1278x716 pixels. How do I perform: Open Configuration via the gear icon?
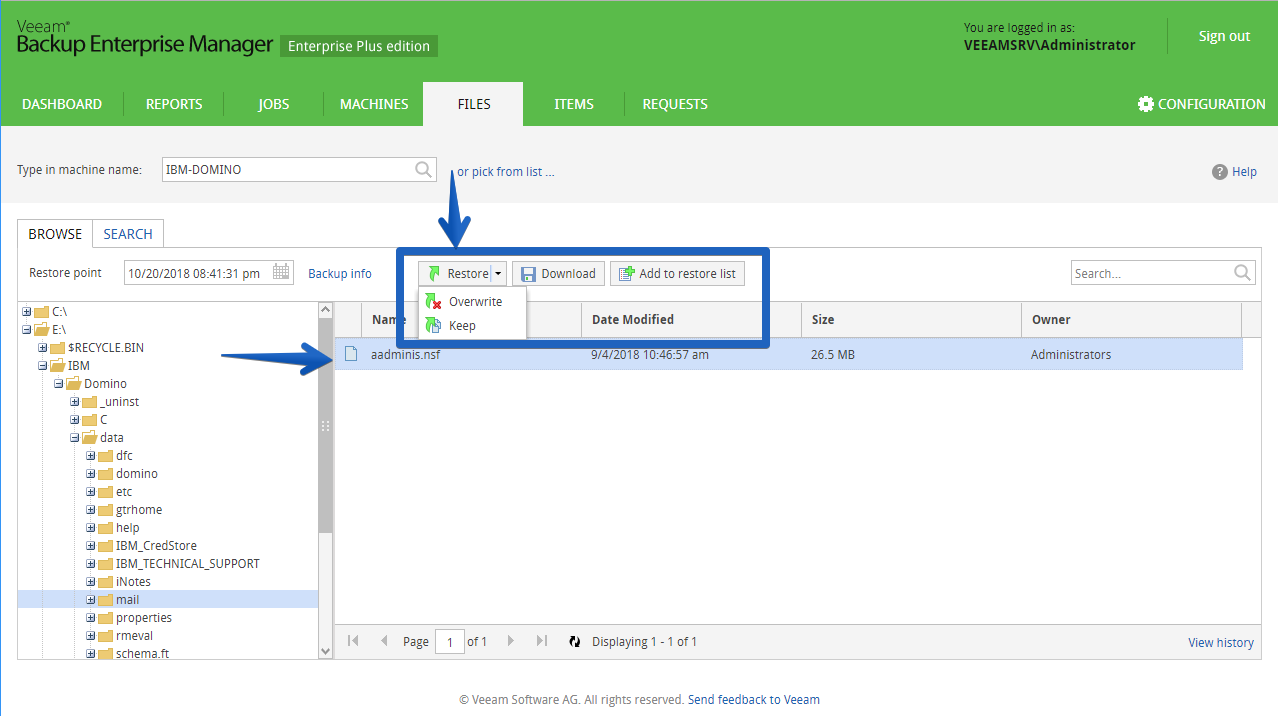(1146, 104)
